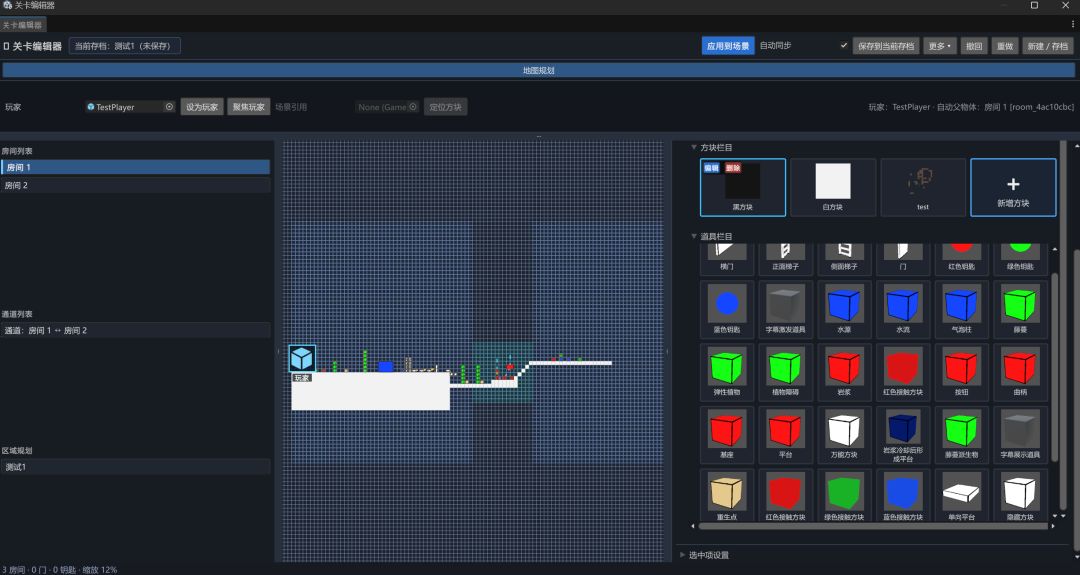Image resolution: width=1080 pixels, height=575 pixels.
Task: Pick the 弹性植物 green cube
Action: [727, 372]
